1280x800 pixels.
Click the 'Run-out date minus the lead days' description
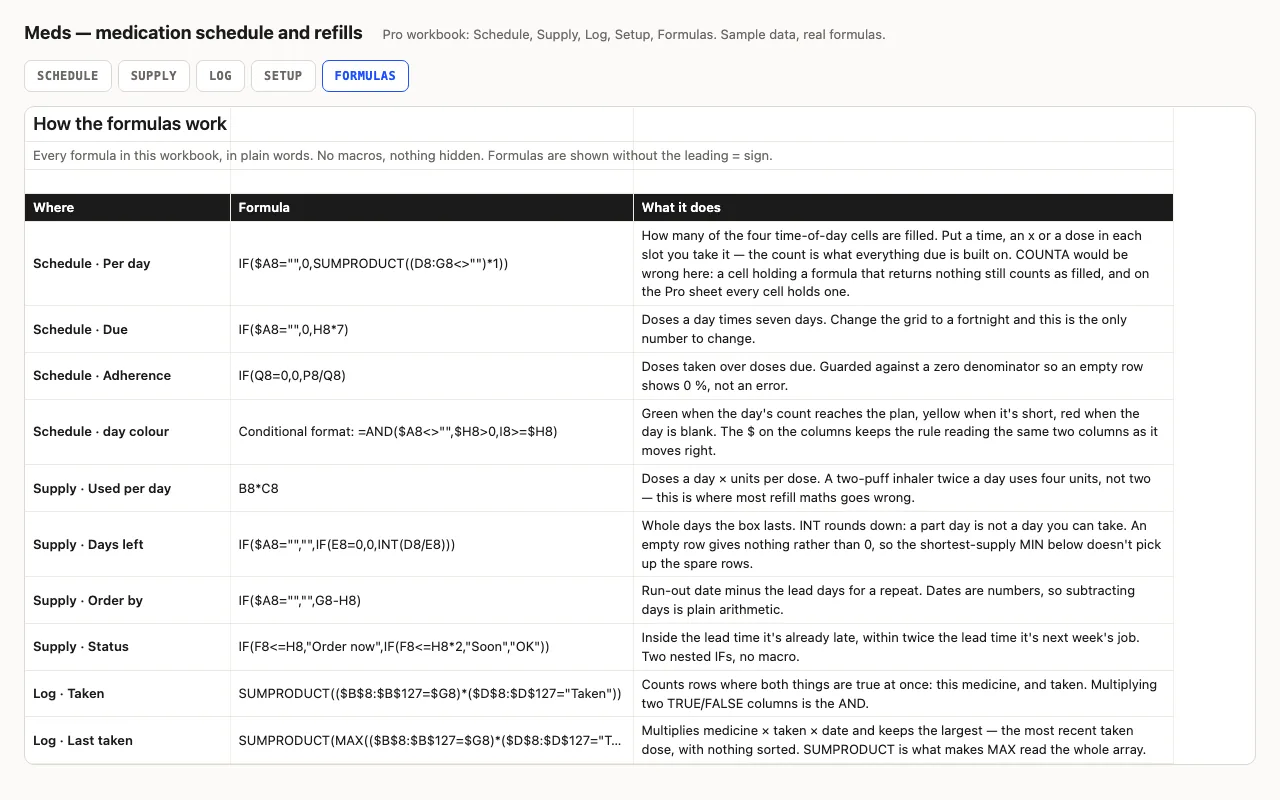(x=903, y=600)
